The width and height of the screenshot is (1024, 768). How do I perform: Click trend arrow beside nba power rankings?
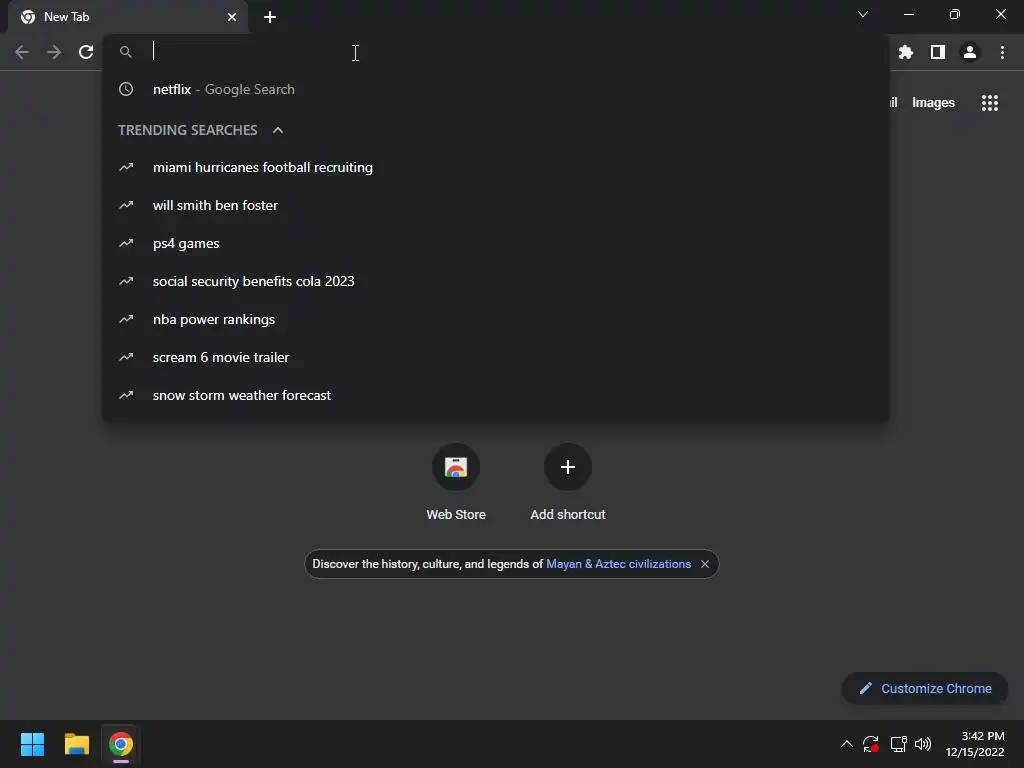click(x=126, y=319)
